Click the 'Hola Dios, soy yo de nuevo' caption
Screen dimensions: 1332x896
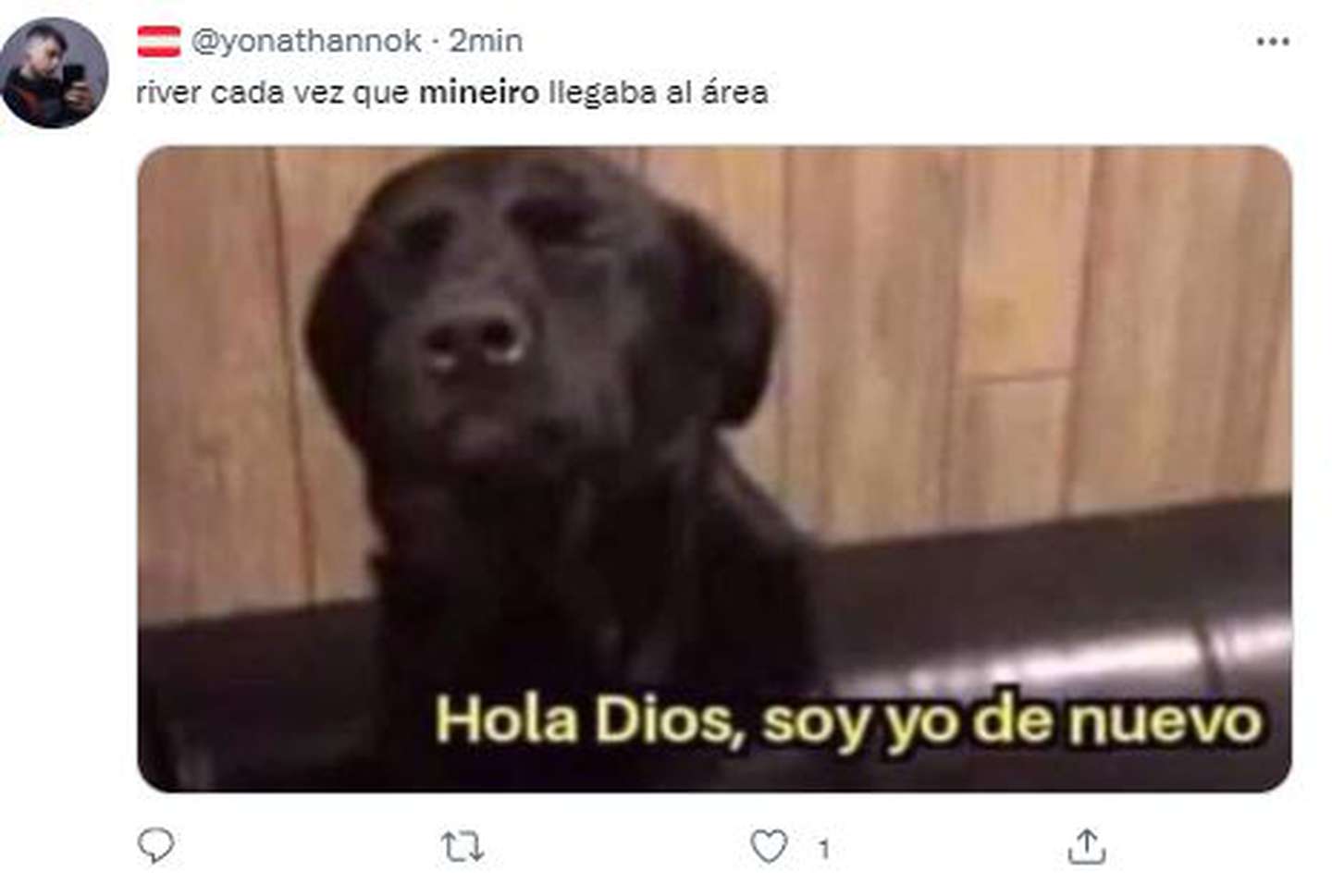(x=848, y=720)
